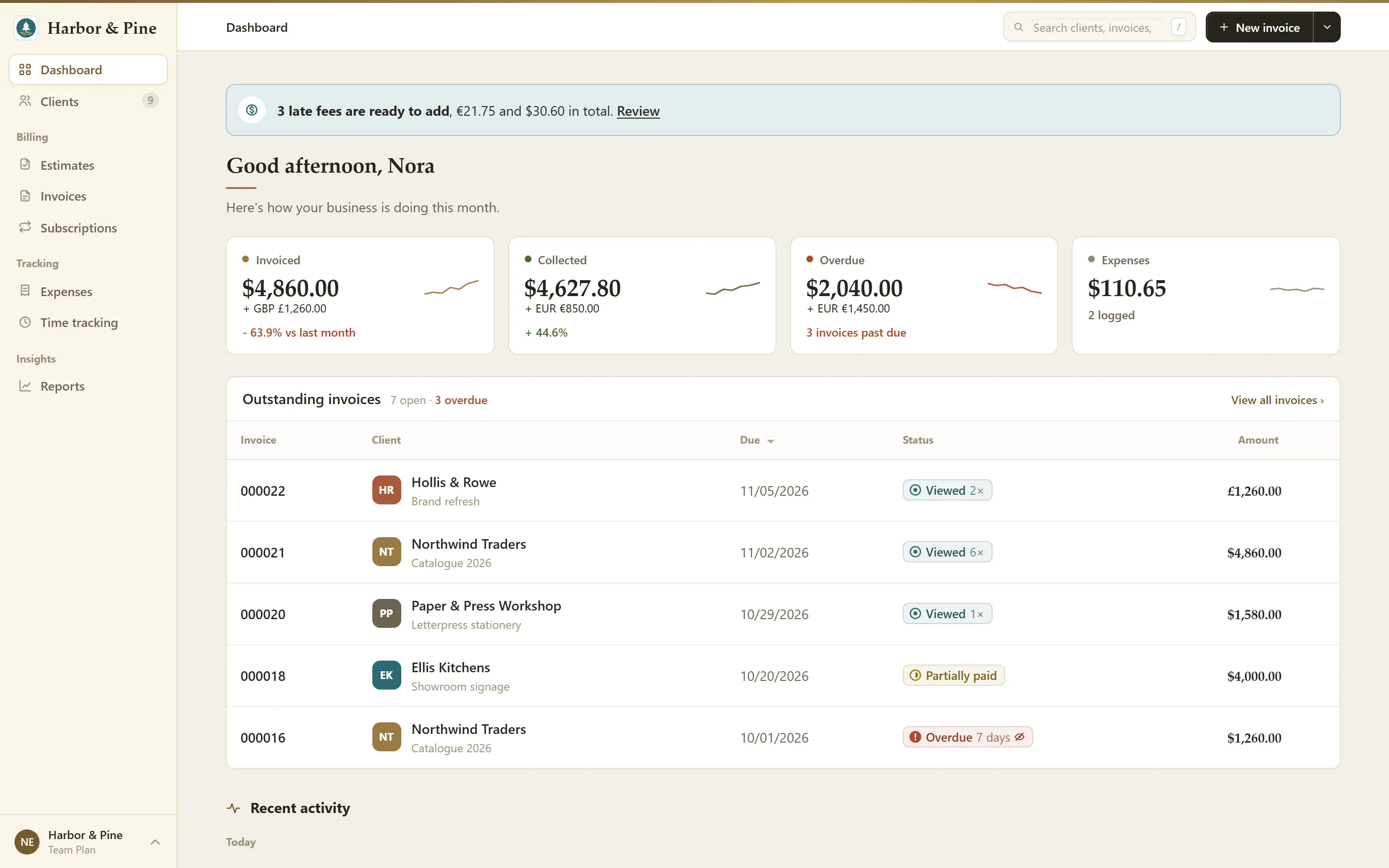Click due date 11/02/2026
The width and height of the screenshot is (1389, 868).
(774, 553)
